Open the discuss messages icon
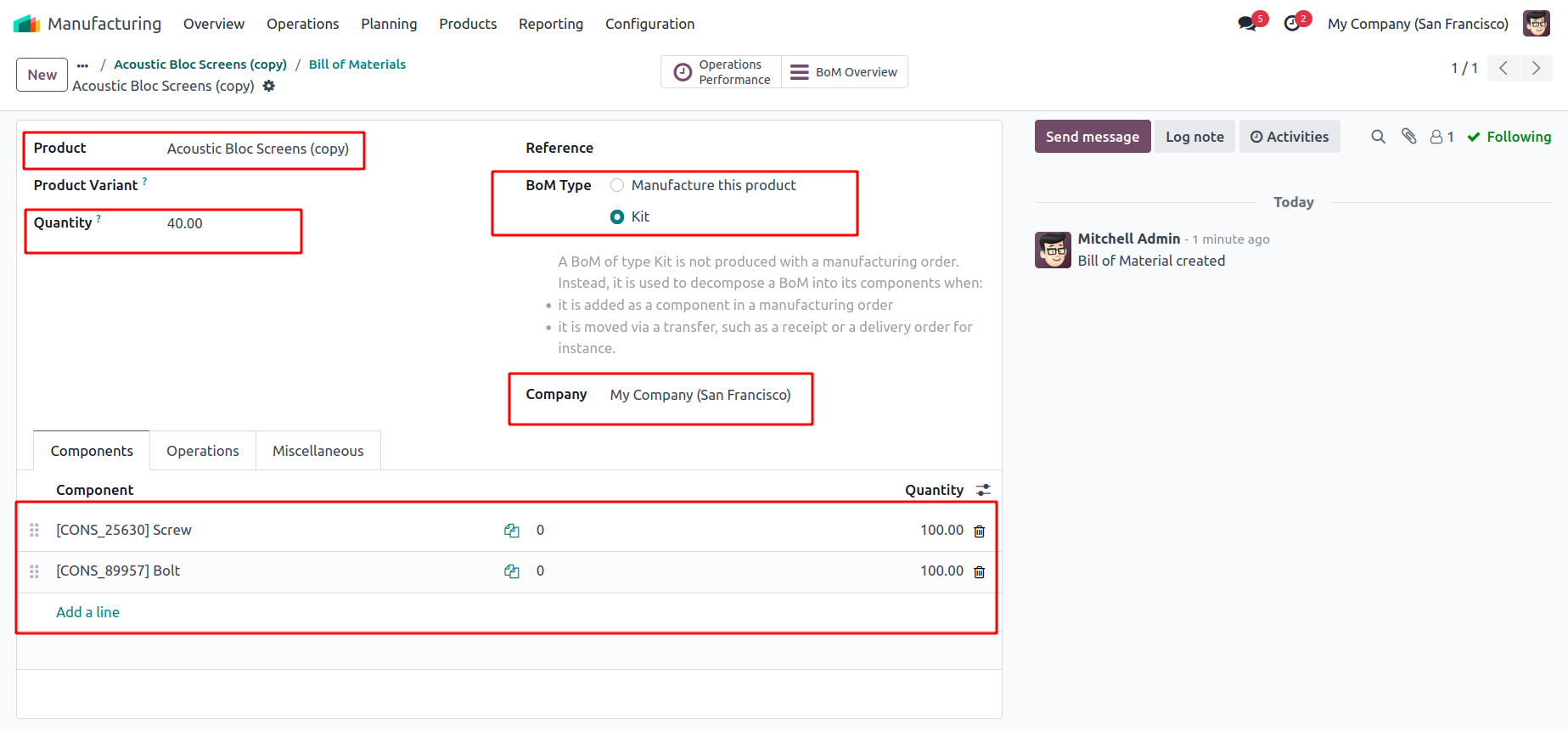This screenshot has width=1568, height=731. point(1247,24)
